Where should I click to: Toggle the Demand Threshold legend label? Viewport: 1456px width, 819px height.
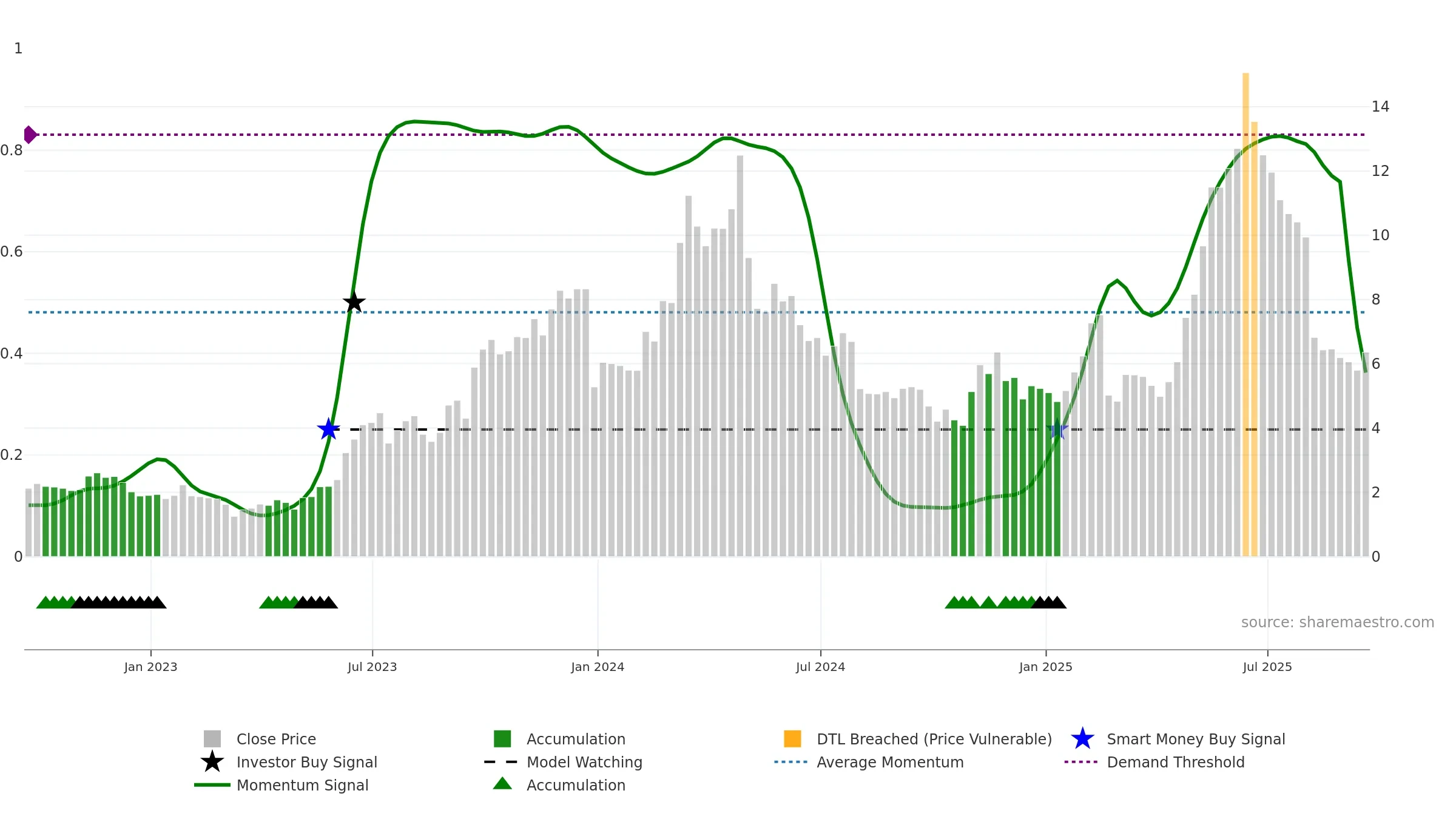pyautogui.click(x=1176, y=762)
